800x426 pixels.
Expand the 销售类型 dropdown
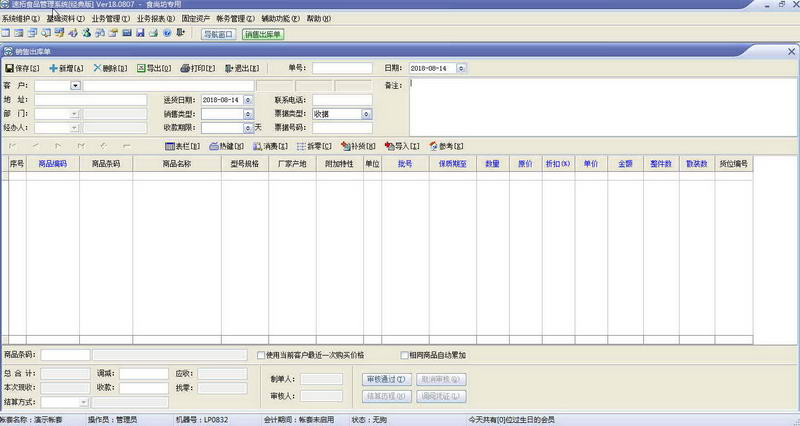[x=248, y=114]
